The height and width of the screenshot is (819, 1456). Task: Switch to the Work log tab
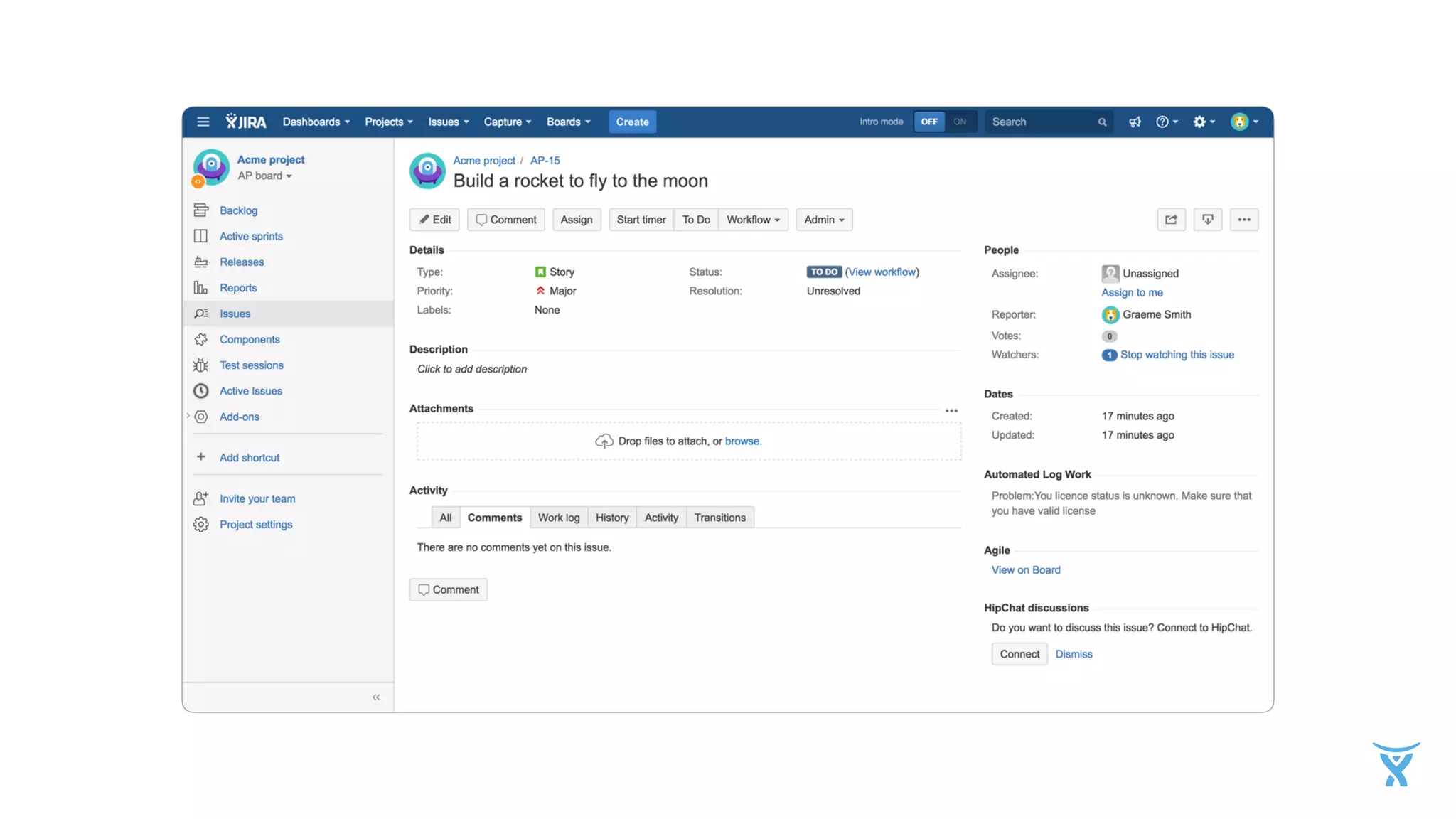559,518
